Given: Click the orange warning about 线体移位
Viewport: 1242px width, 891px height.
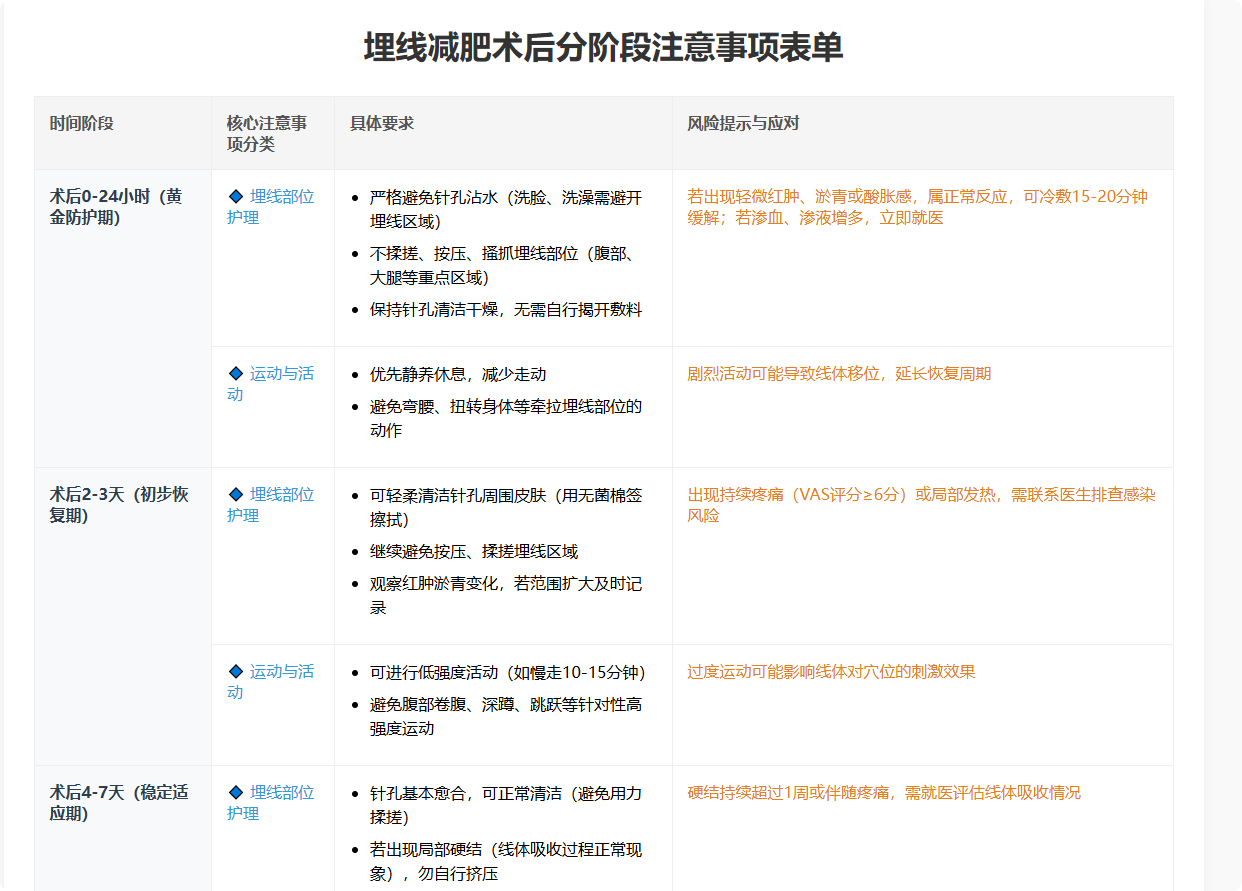Looking at the screenshot, I should 839,374.
